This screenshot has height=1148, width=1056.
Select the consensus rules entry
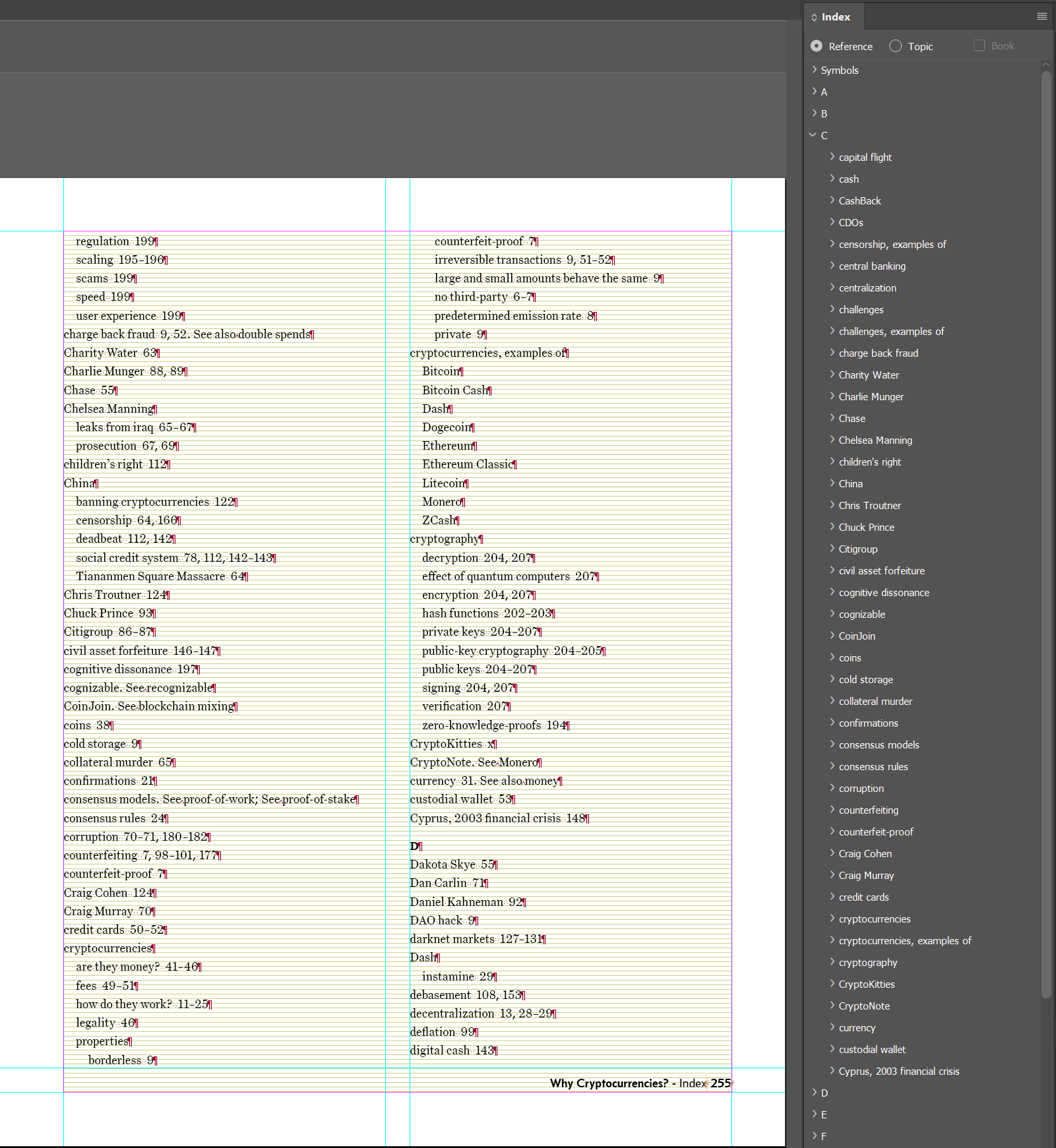(x=873, y=767)
